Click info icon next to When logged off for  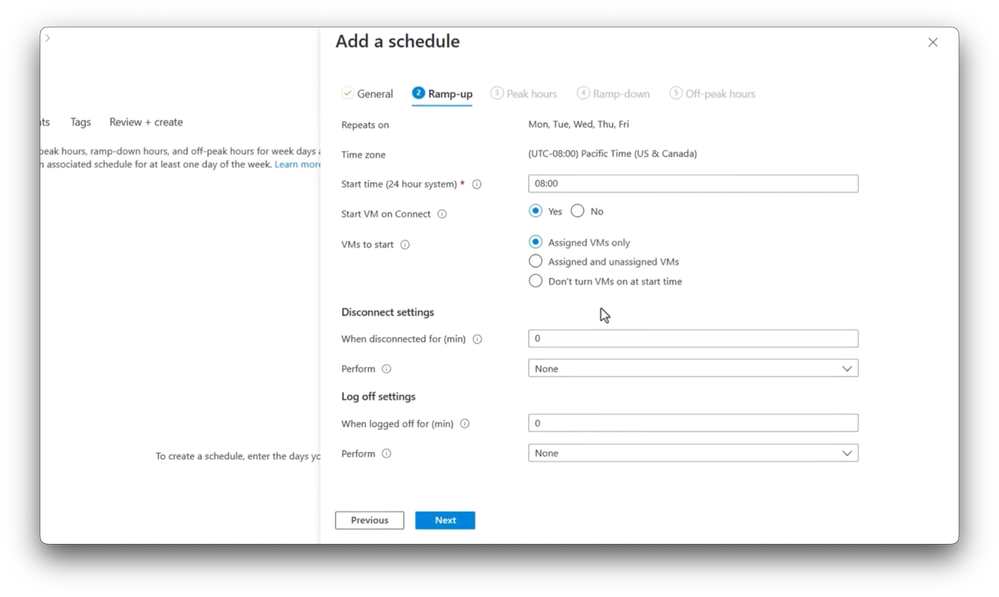[465, 424]
